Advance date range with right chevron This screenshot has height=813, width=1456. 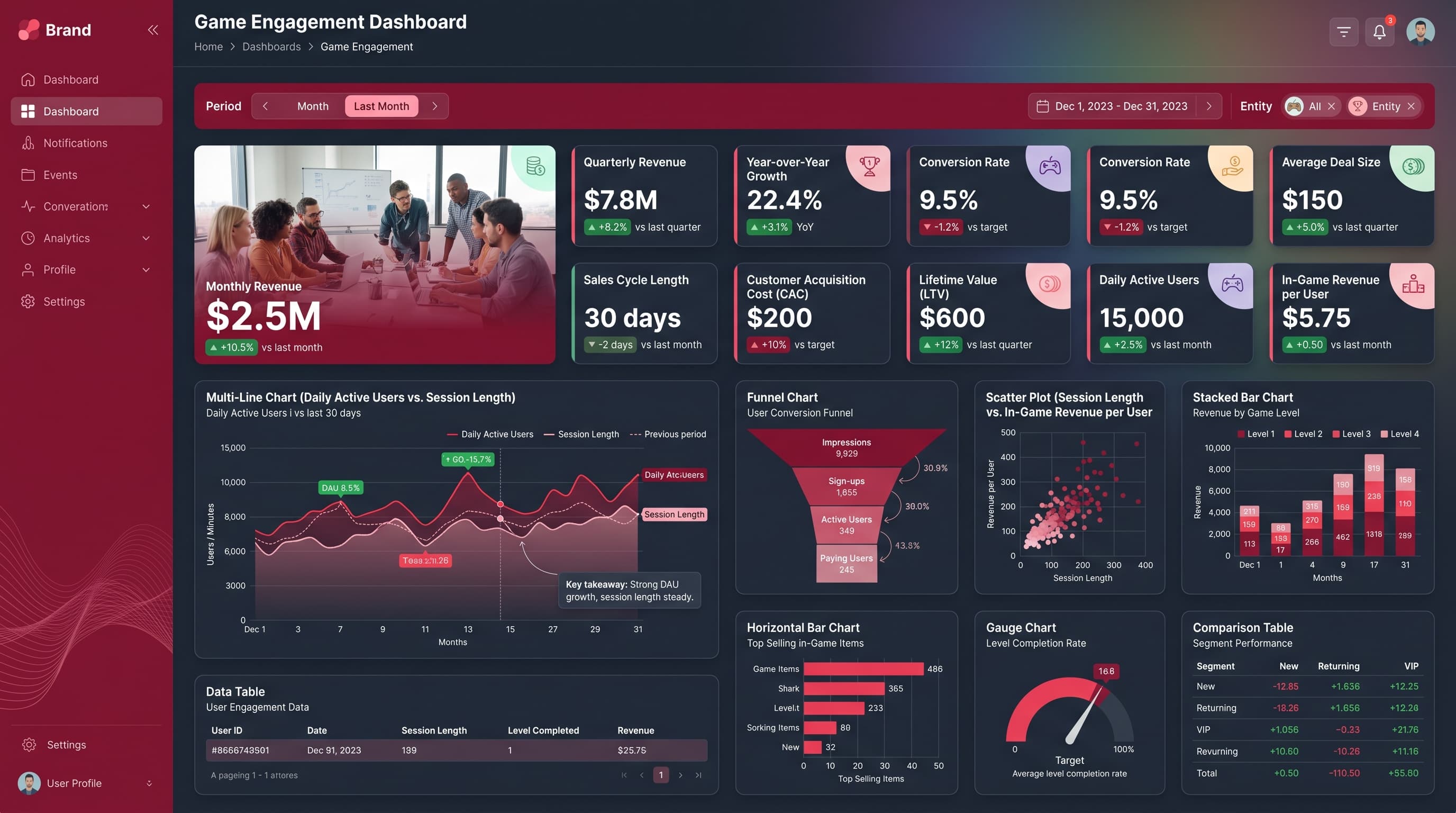[1208, 106]
